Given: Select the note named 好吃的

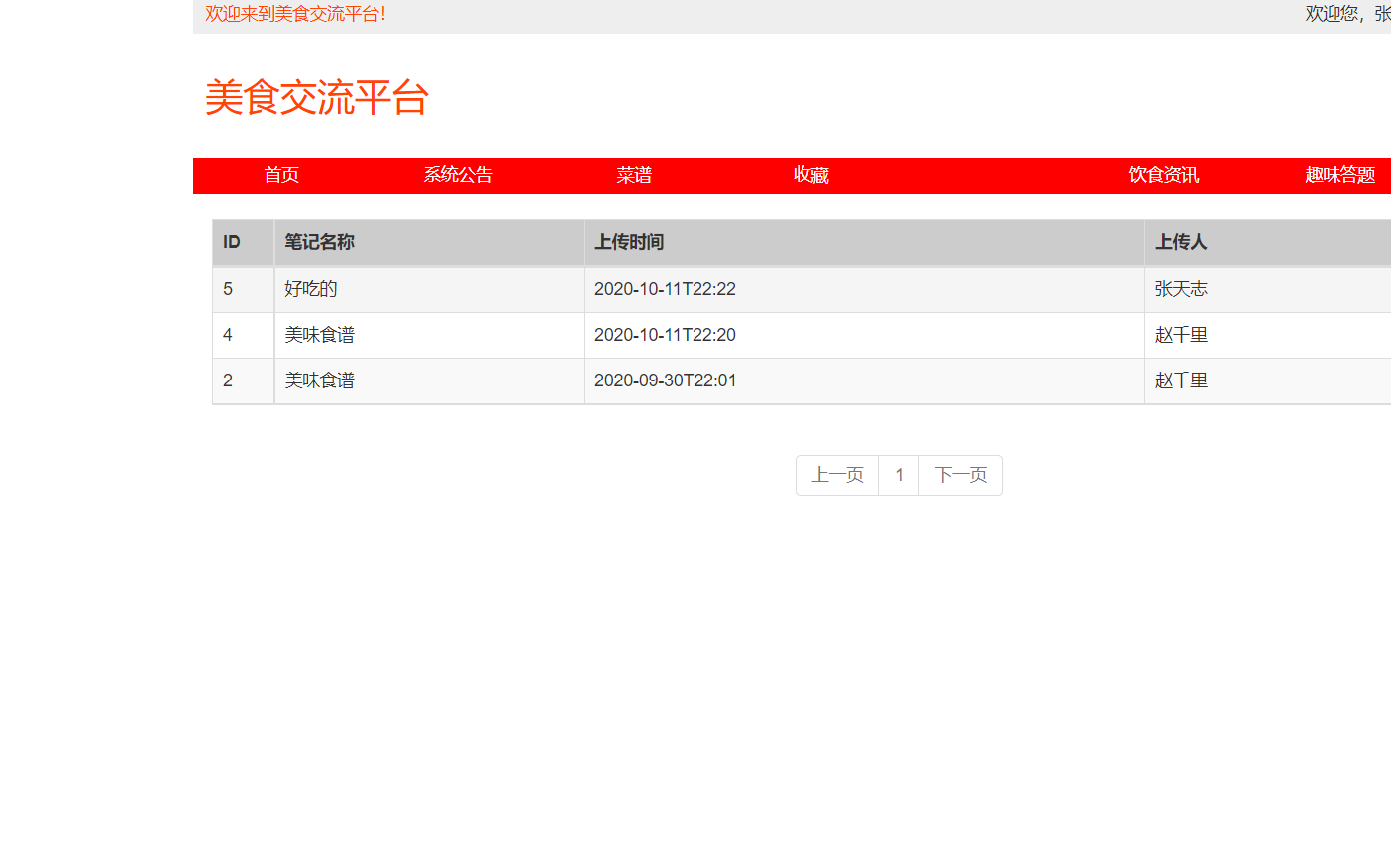Looking at the screenshot, I should tap(311, 289).
